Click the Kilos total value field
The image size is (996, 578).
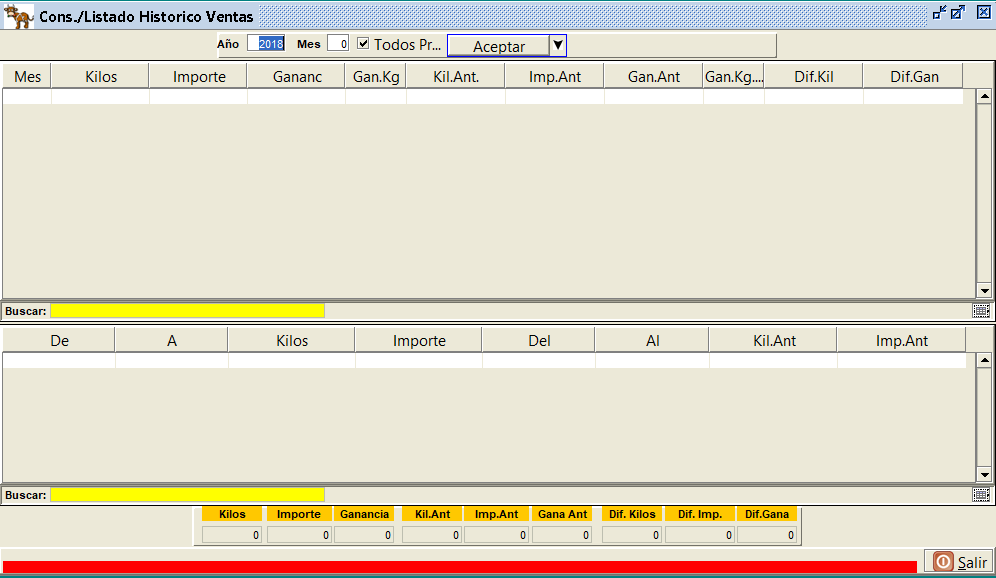pyautogui.click(x=232, y=535)
